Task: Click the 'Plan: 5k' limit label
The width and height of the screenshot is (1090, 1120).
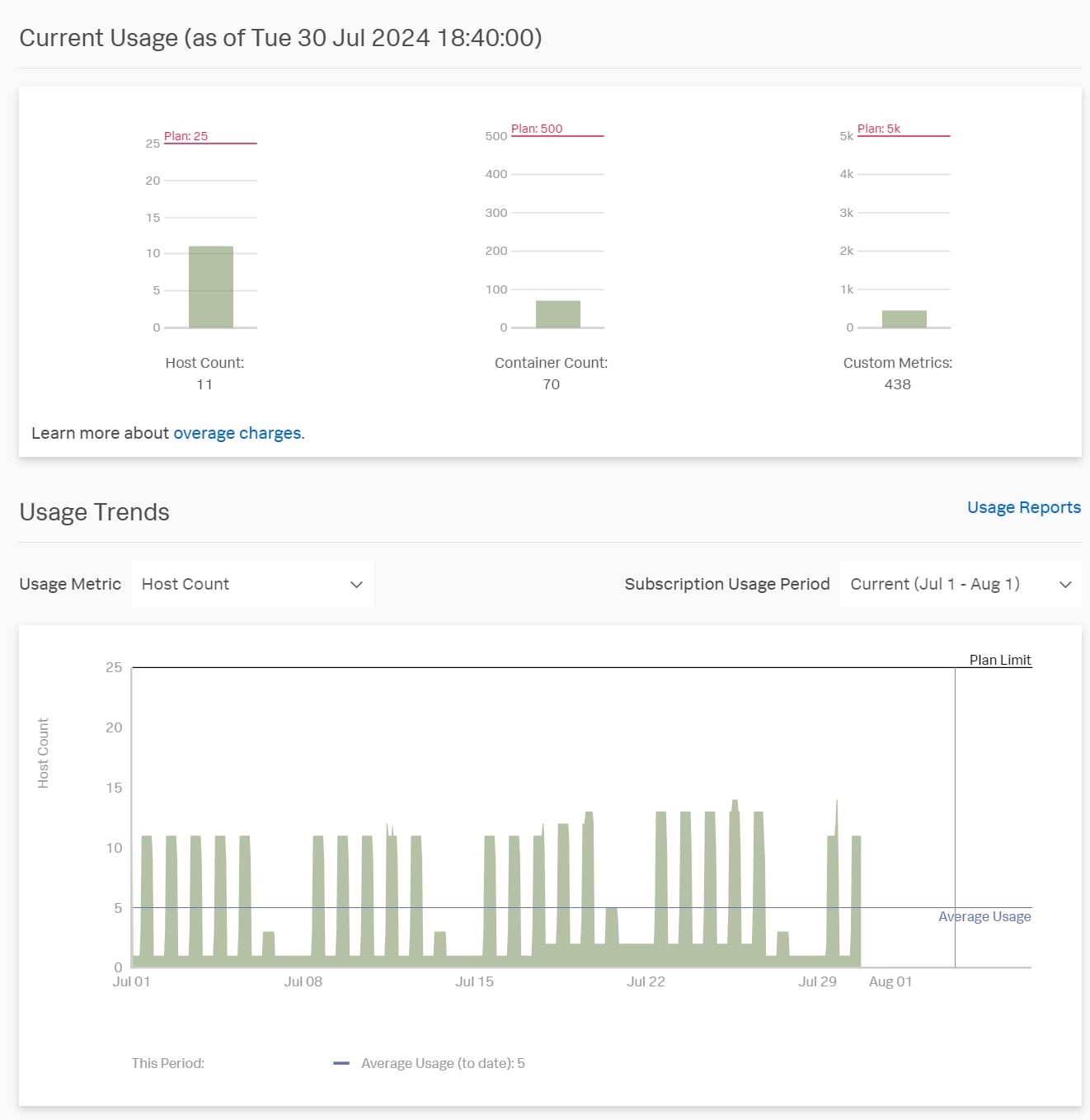Action: pyautogui.click(x=879, y=129)
